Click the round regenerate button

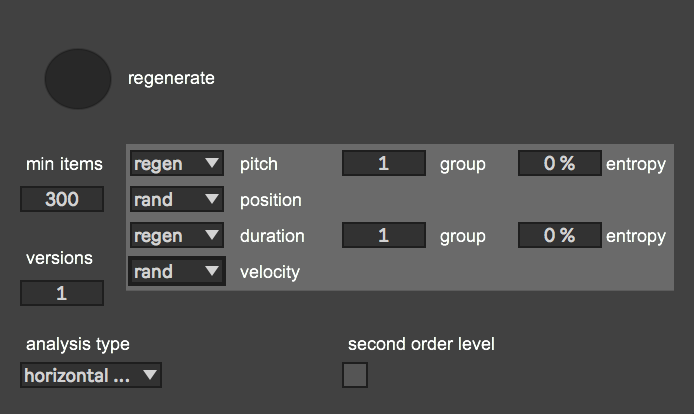pyautogui.click(x=78, y=79)
